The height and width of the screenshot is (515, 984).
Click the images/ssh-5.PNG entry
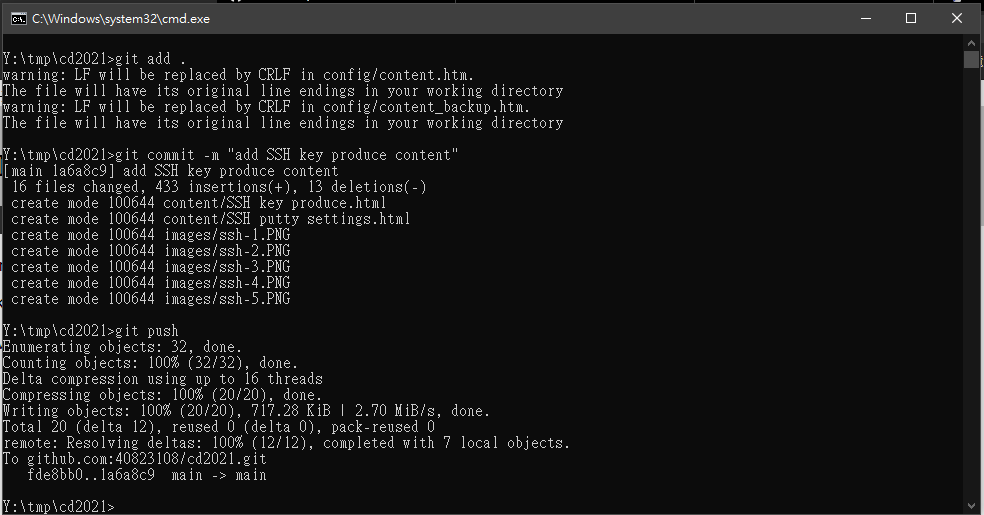pos(227,299)
